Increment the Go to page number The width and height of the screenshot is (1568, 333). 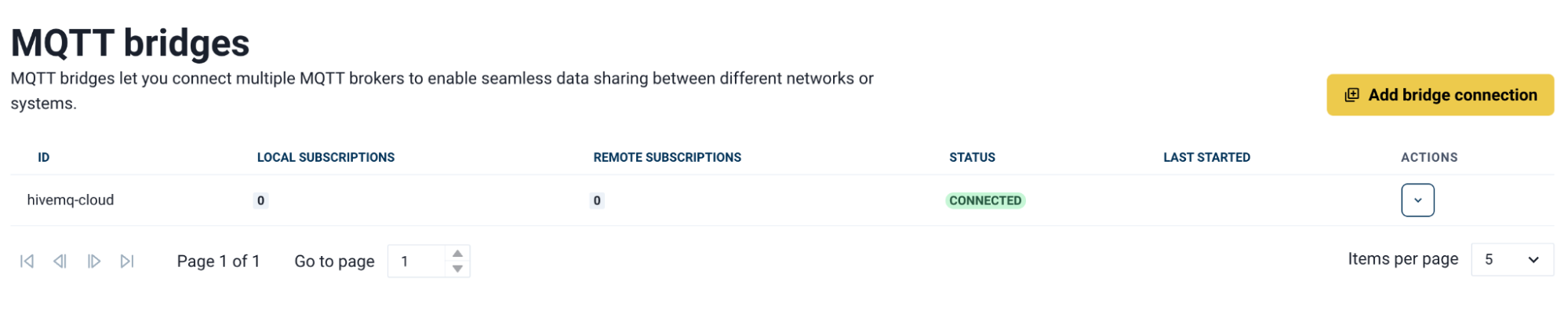coord(457,254)
